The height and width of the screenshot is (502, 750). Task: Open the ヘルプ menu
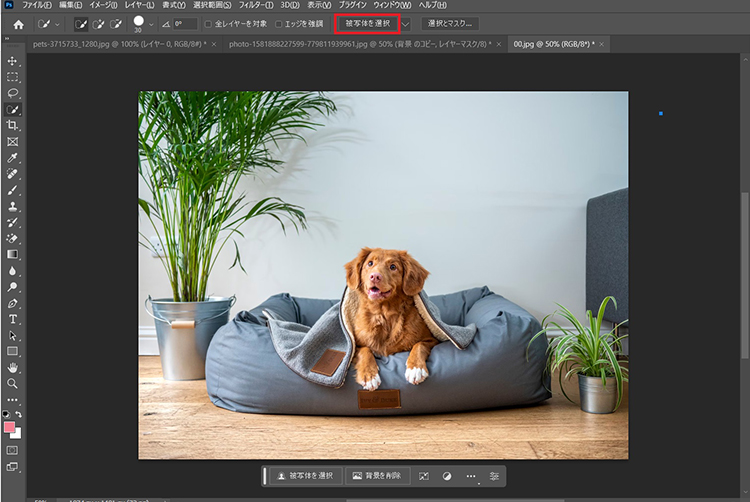432,5
